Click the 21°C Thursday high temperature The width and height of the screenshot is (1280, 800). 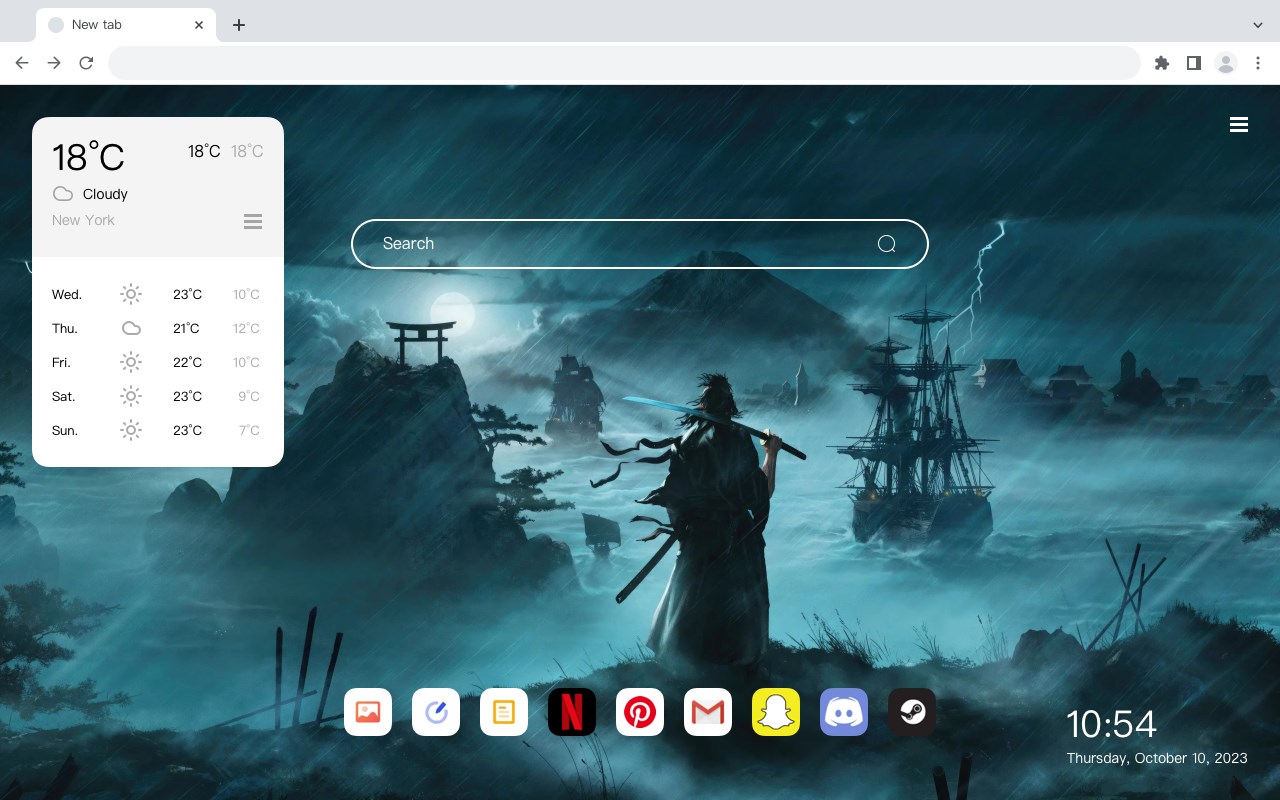pos(186,329)
